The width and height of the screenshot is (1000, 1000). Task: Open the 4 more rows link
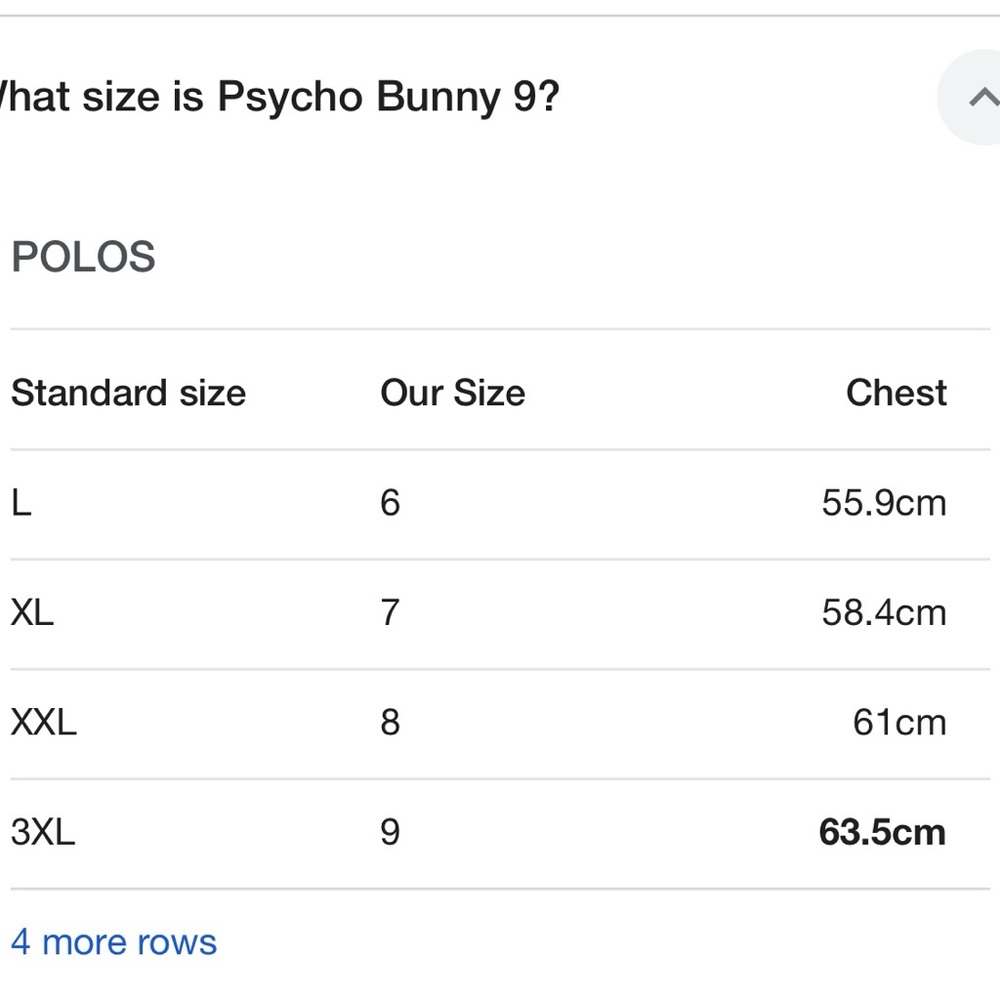114,941
